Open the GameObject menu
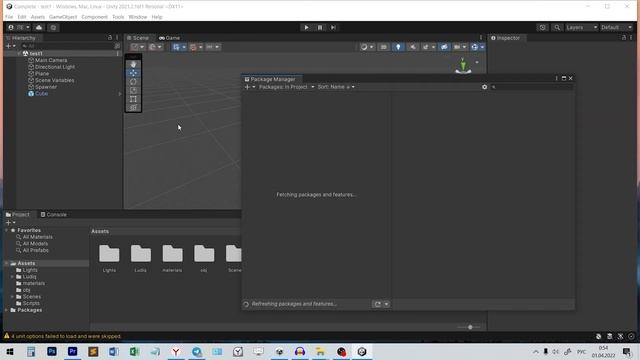This screenshot has height=360, width=640. coord(63,17)
